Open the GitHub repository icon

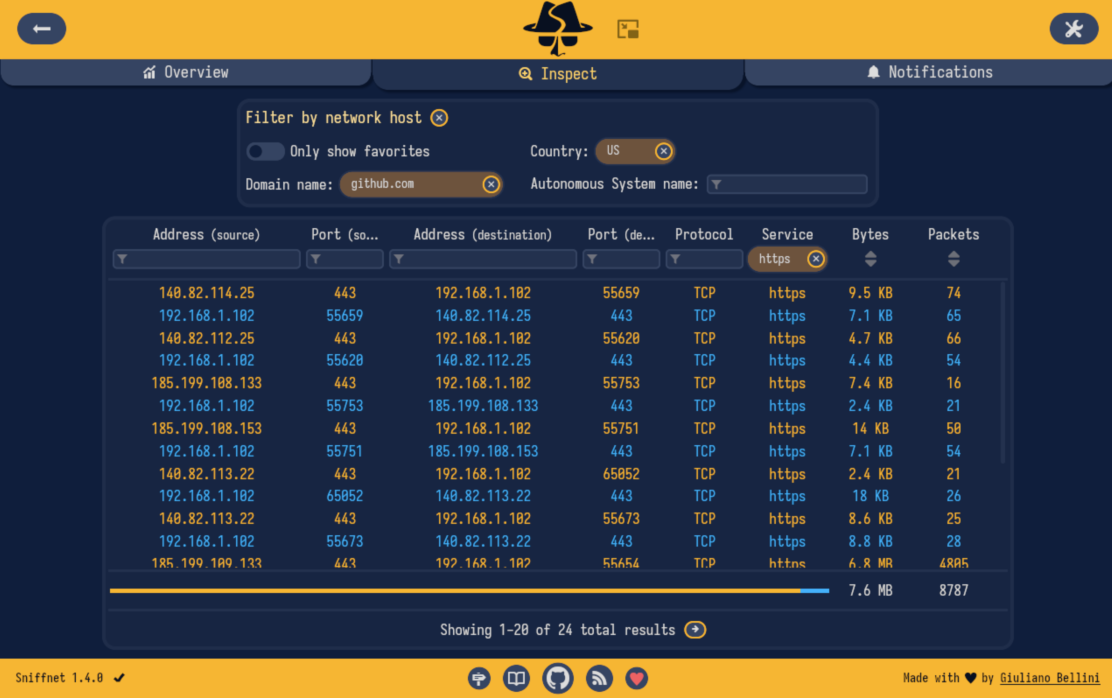coord(558,678)
